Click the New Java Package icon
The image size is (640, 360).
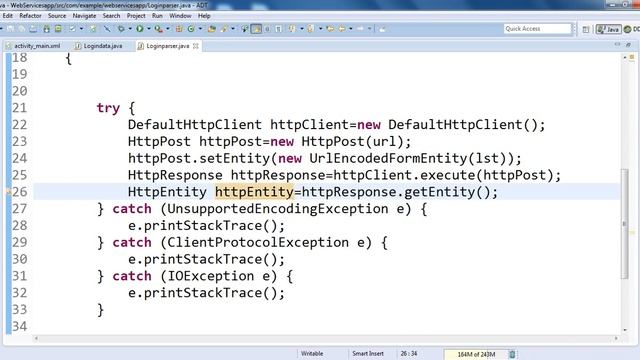(179, 29)
